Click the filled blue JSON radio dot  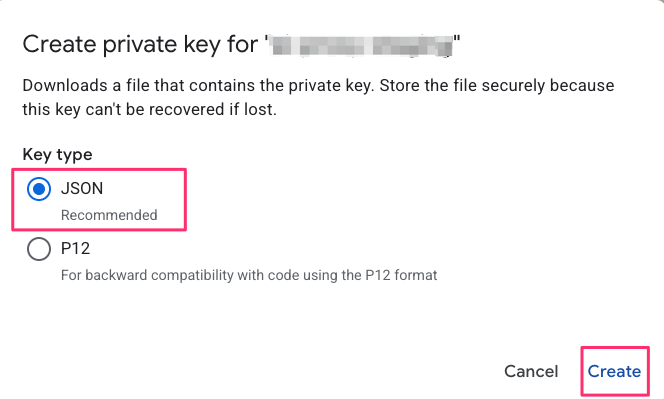click(39, 189)
